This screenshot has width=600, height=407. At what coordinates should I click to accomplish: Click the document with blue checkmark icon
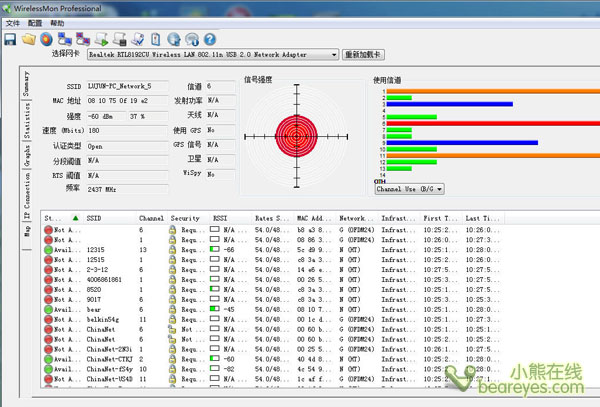[138, 39]
